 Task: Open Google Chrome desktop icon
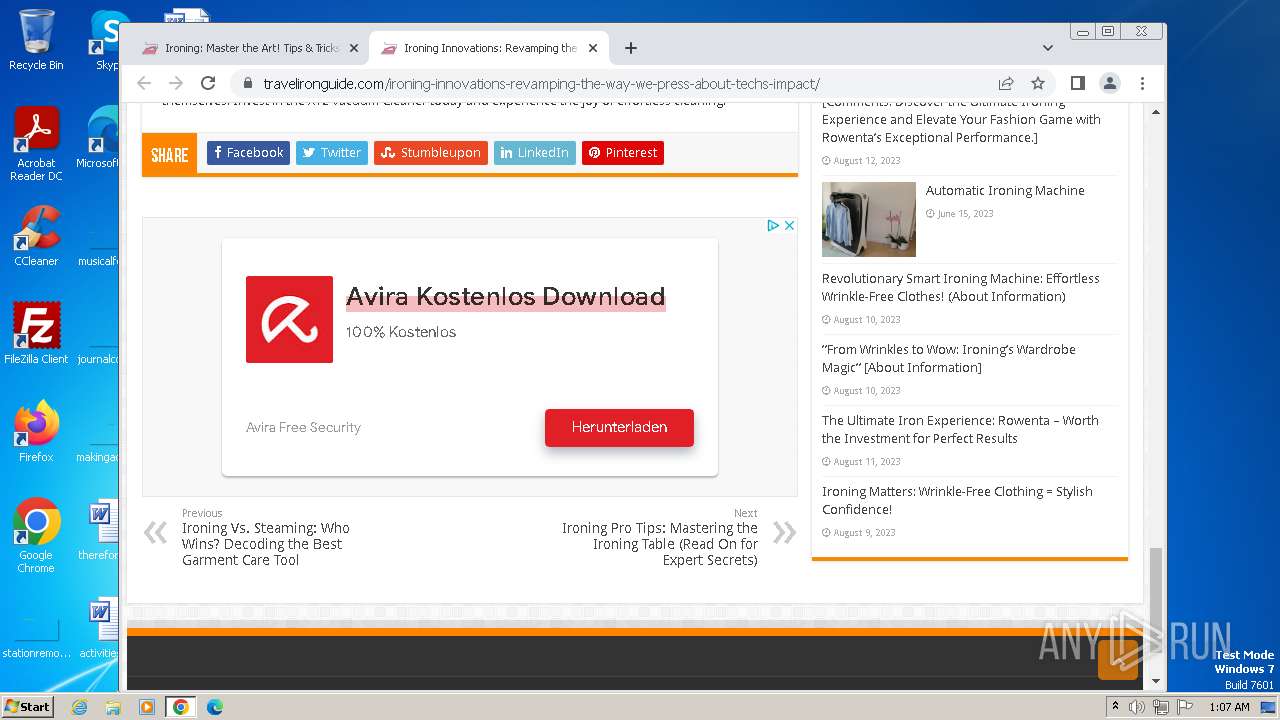coord(36,535)
